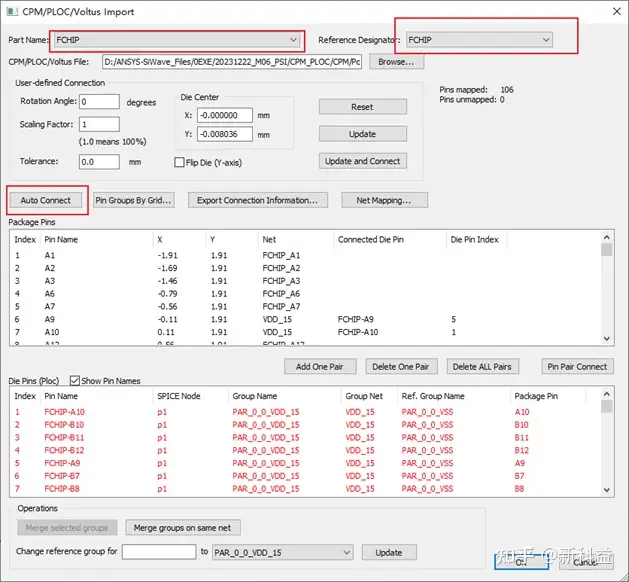Open the Part Name dropdown

pos(177,40)
